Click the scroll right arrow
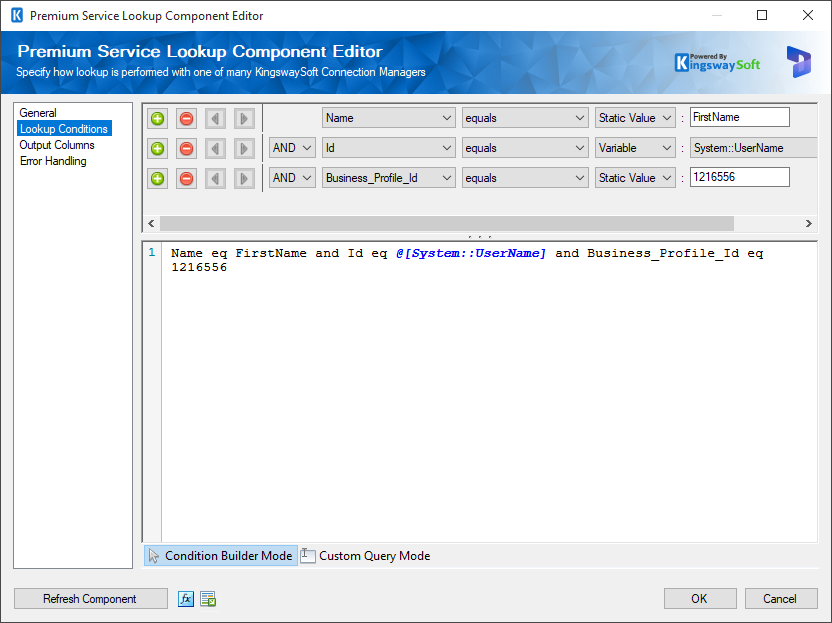Image resolution: width=832 pixels, height=623 pixels. coord(809,223)
